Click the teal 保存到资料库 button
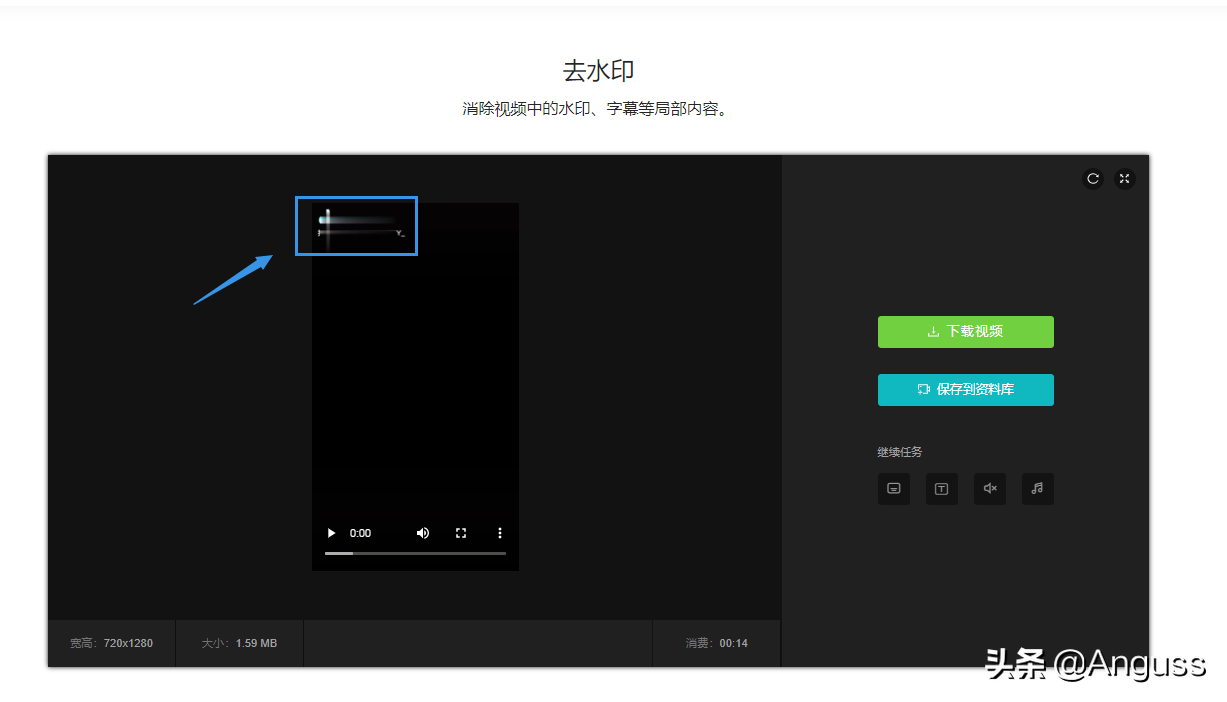The image size is (1227, 702). pos(966,390)
